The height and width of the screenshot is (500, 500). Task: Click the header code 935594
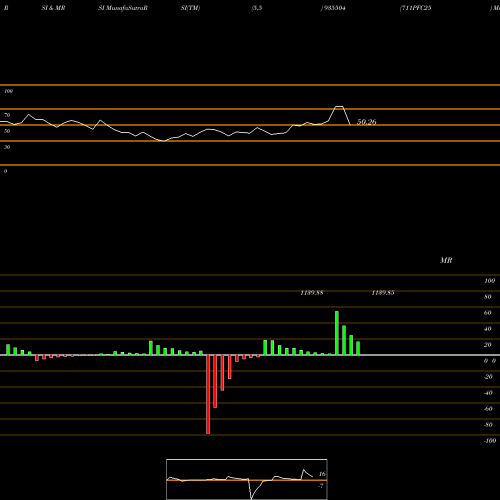[334, 8]
